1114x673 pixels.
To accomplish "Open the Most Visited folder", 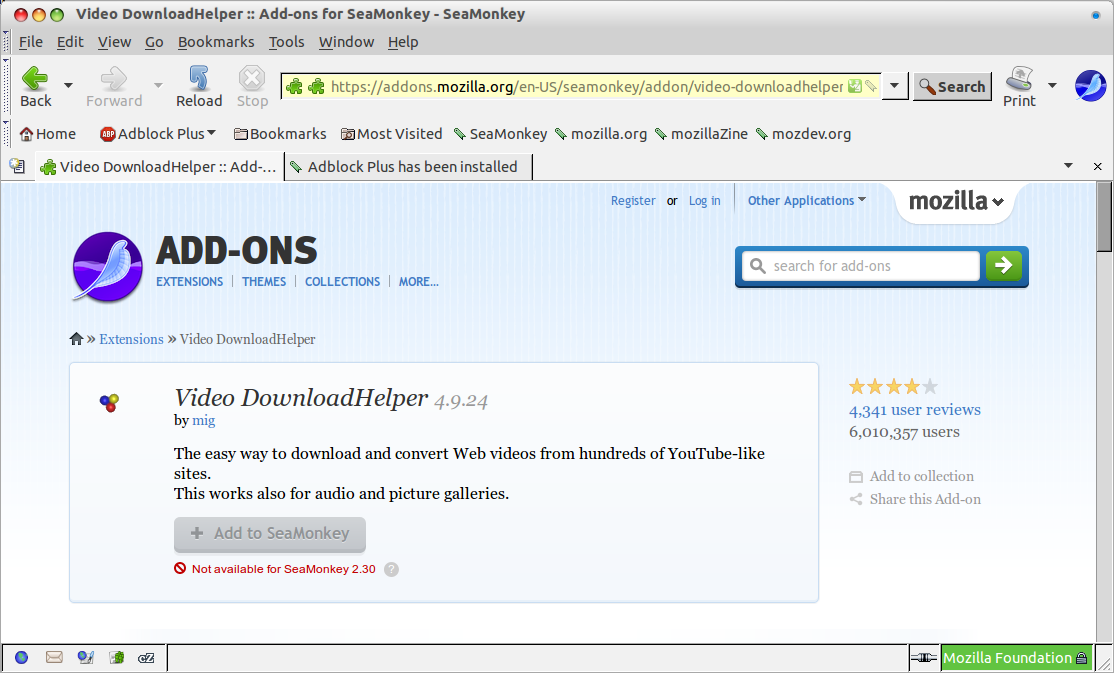I will 391,134.
